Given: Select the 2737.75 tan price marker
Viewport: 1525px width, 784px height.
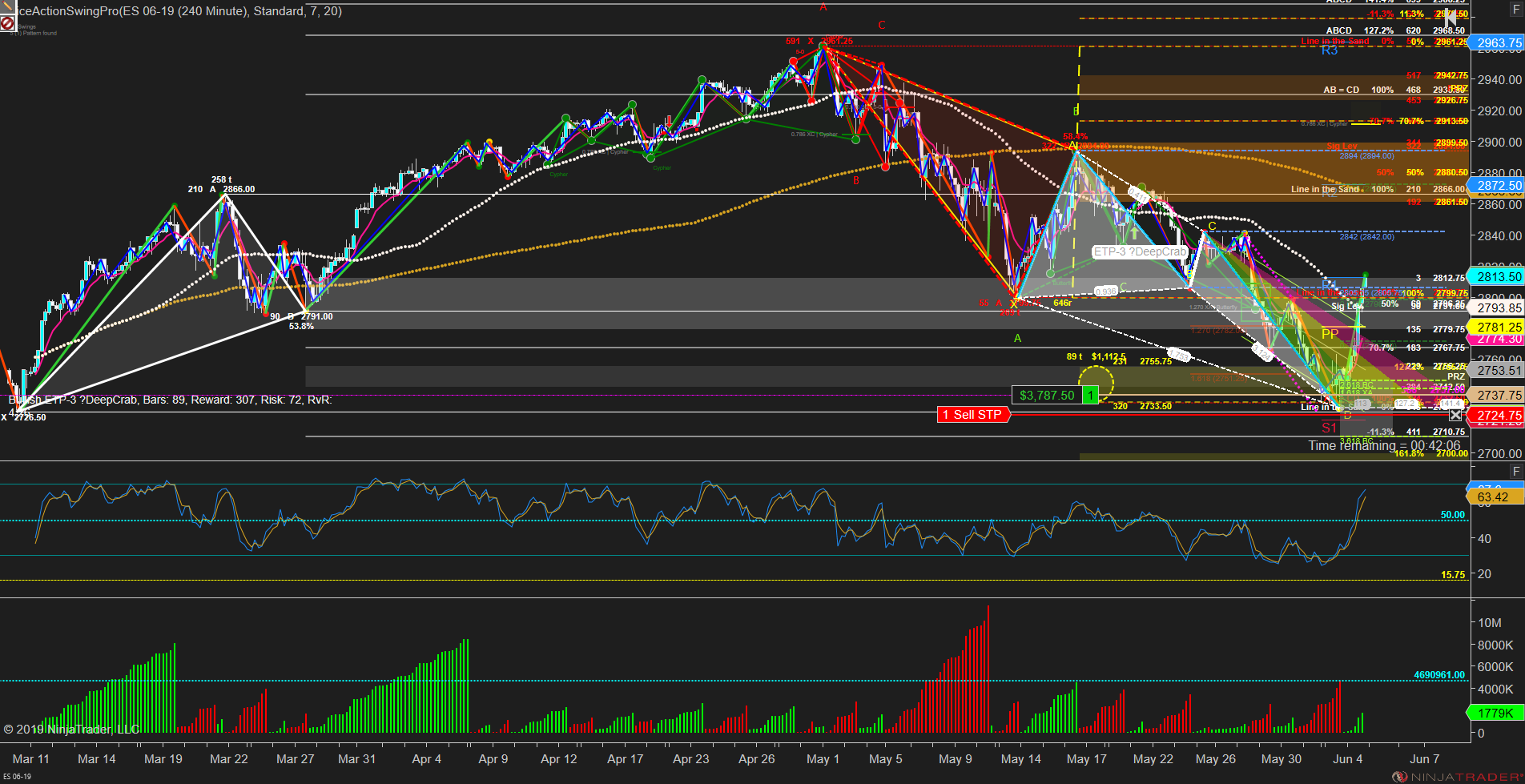Looking at the screenshot, I should pyautogui.click(x=1497, y=396).
